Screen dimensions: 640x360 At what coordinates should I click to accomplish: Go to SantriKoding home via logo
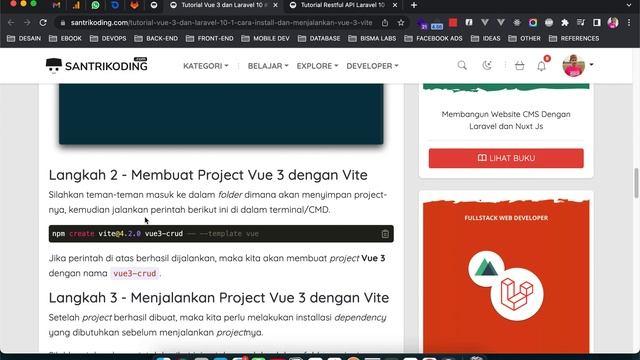[96, 65]
